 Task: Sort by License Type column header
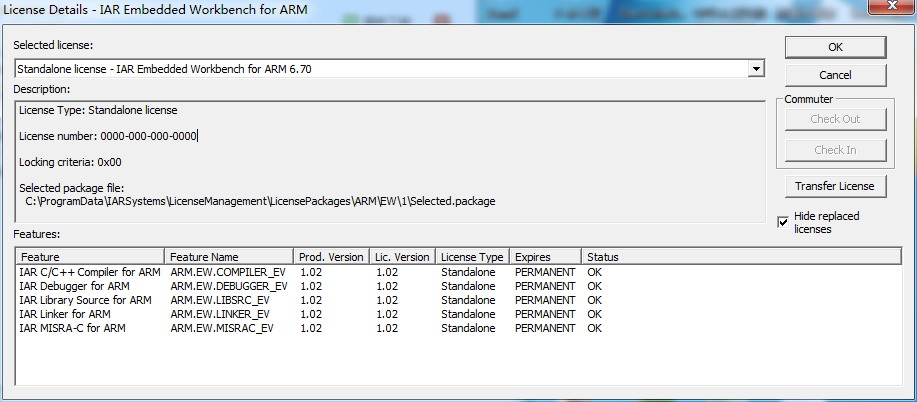click(x=472, y=257)
